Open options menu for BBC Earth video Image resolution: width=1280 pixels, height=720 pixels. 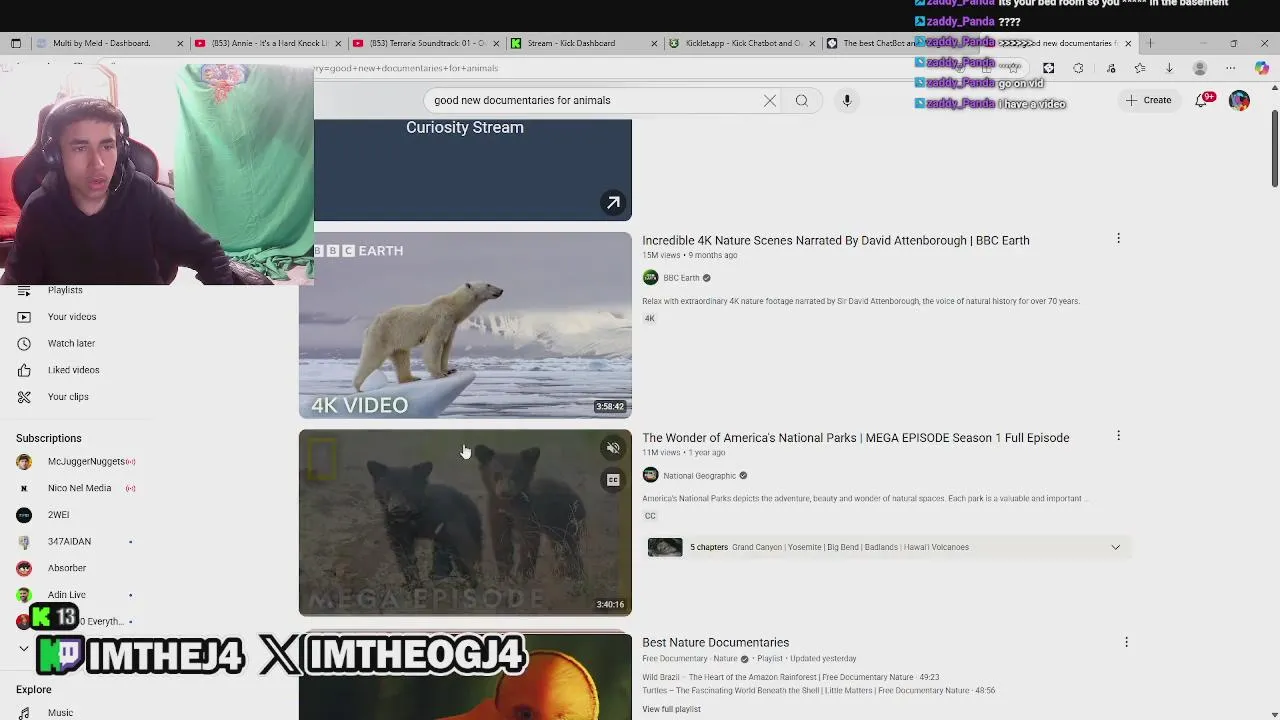(1118, 238)
